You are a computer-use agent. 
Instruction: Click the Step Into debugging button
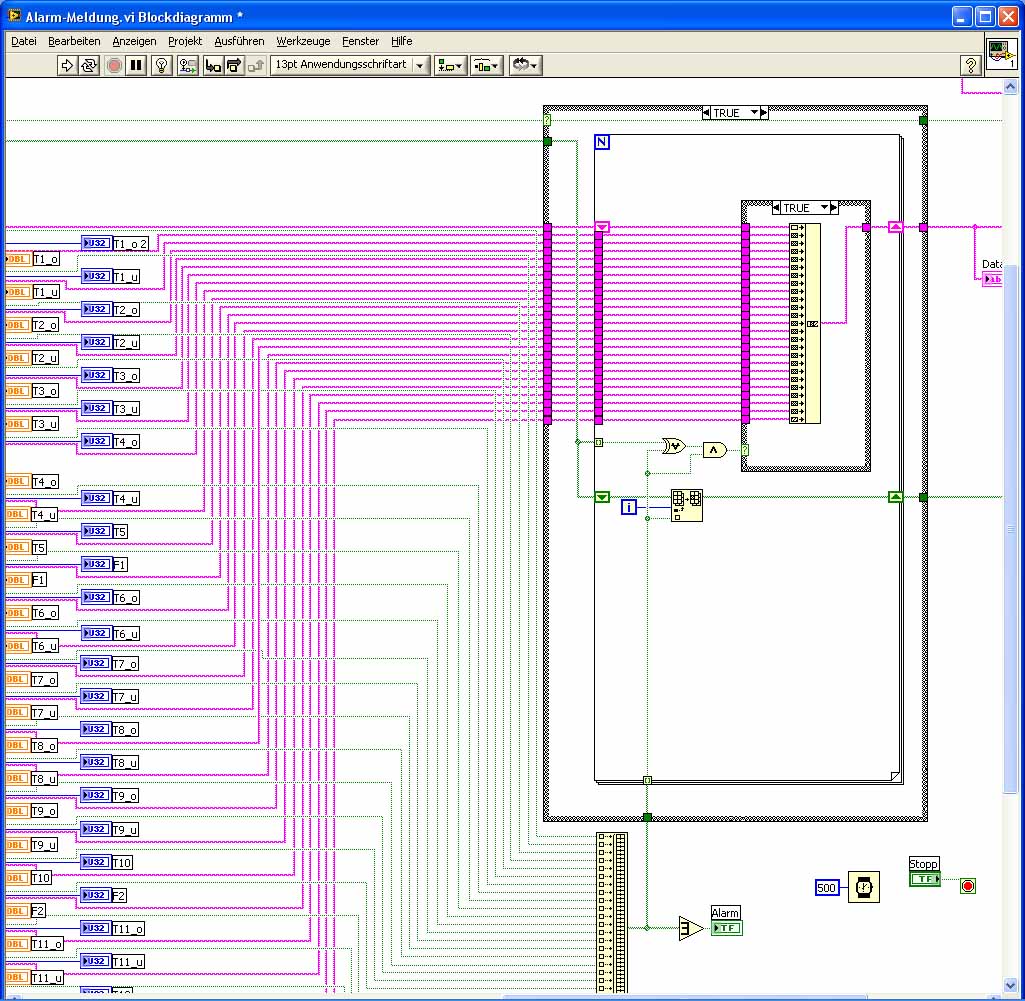point(213,65)
